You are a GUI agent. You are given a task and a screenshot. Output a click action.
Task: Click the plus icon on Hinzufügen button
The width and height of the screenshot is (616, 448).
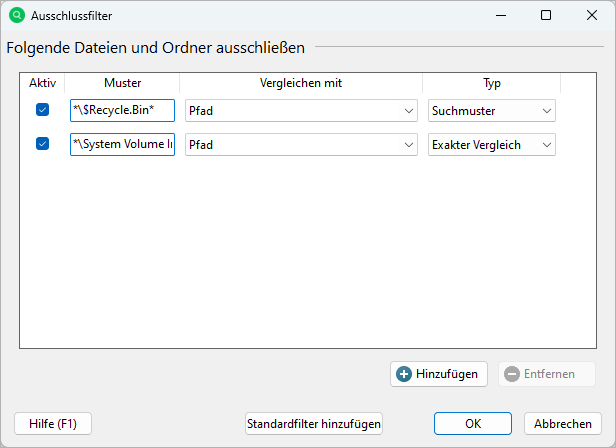(x=404, y=374)
